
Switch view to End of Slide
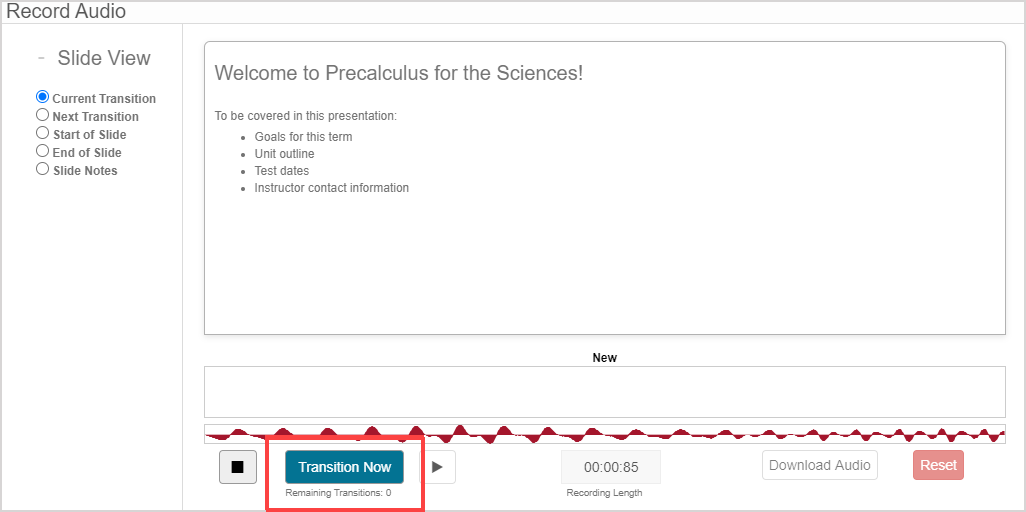pos(43,152)
